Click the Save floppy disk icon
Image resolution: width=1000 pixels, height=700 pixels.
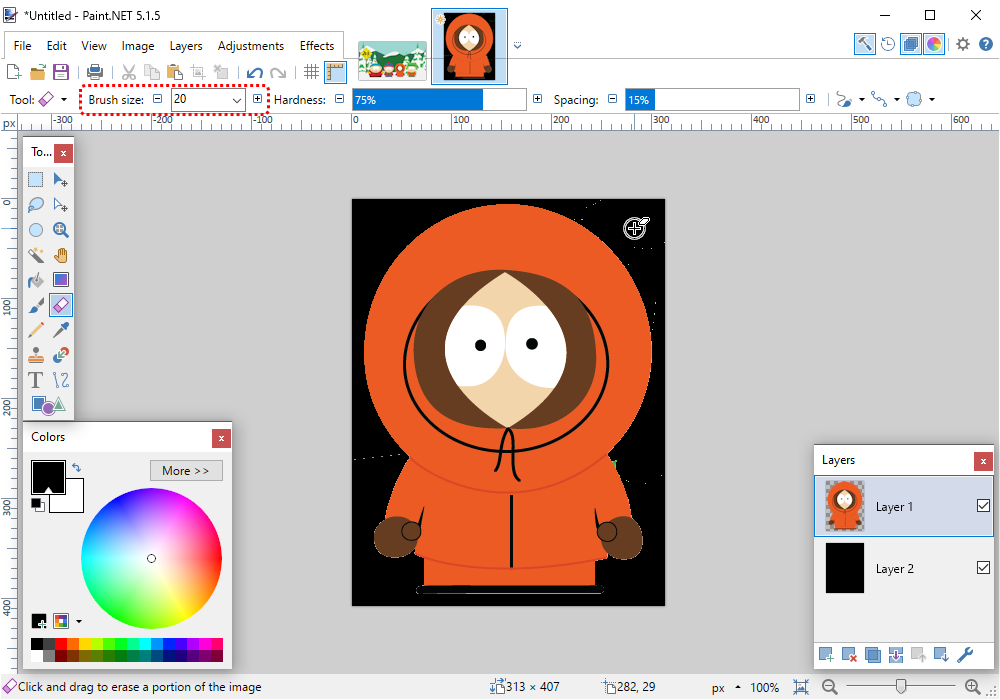61,71
